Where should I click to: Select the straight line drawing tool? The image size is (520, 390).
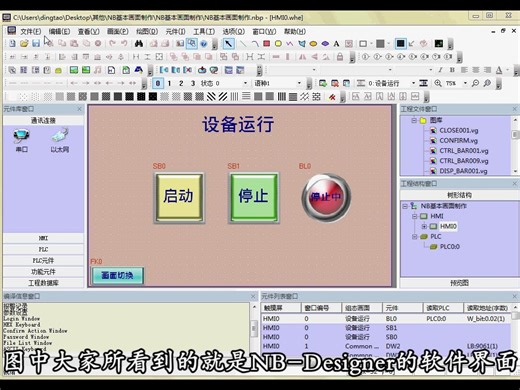point(243,44)
